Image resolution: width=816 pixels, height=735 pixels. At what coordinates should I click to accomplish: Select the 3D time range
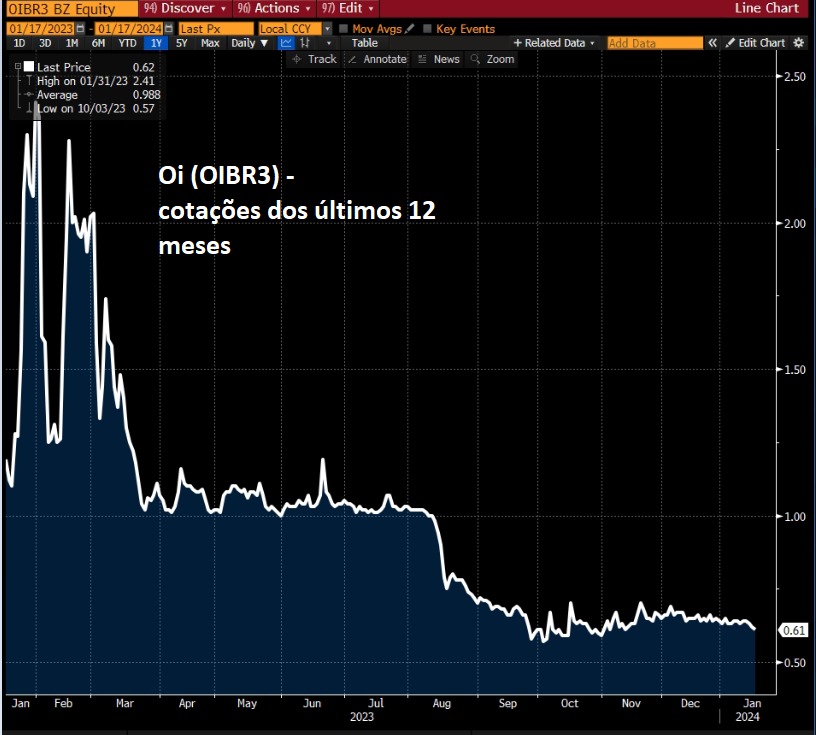[x=45, y=43]
